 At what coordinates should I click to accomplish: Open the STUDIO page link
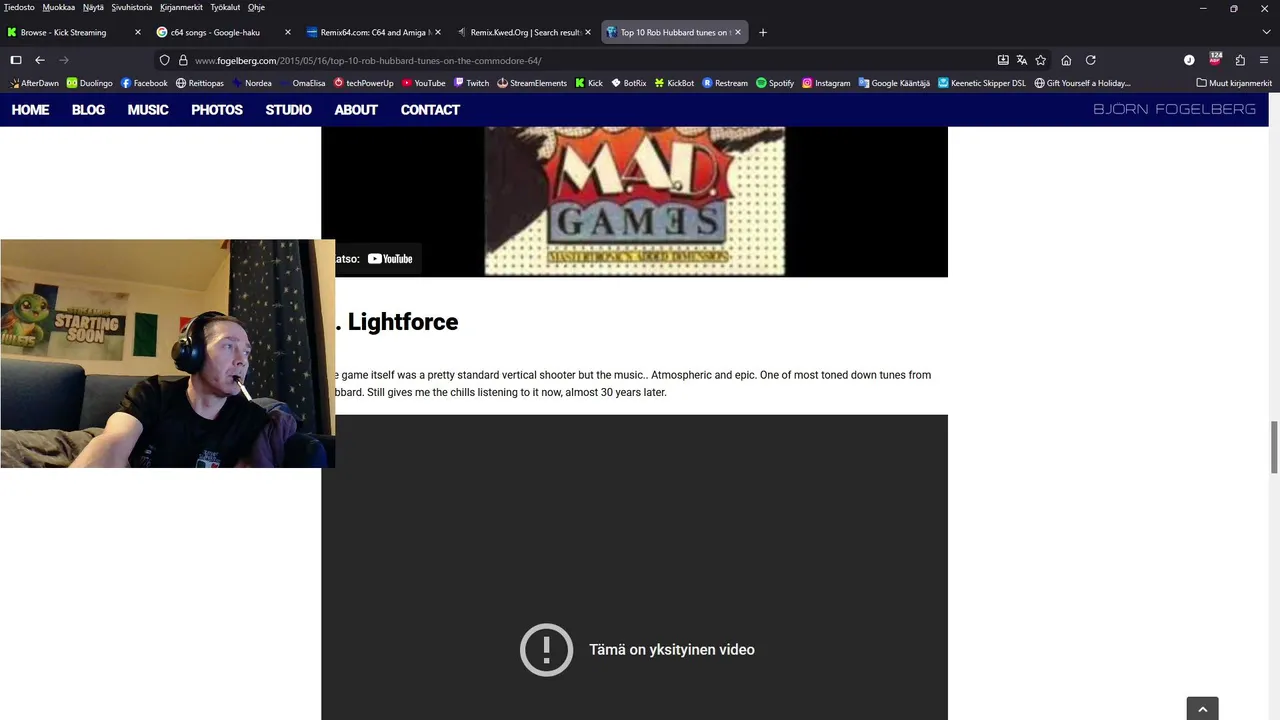pyautogui.click(x=289, y=110)
